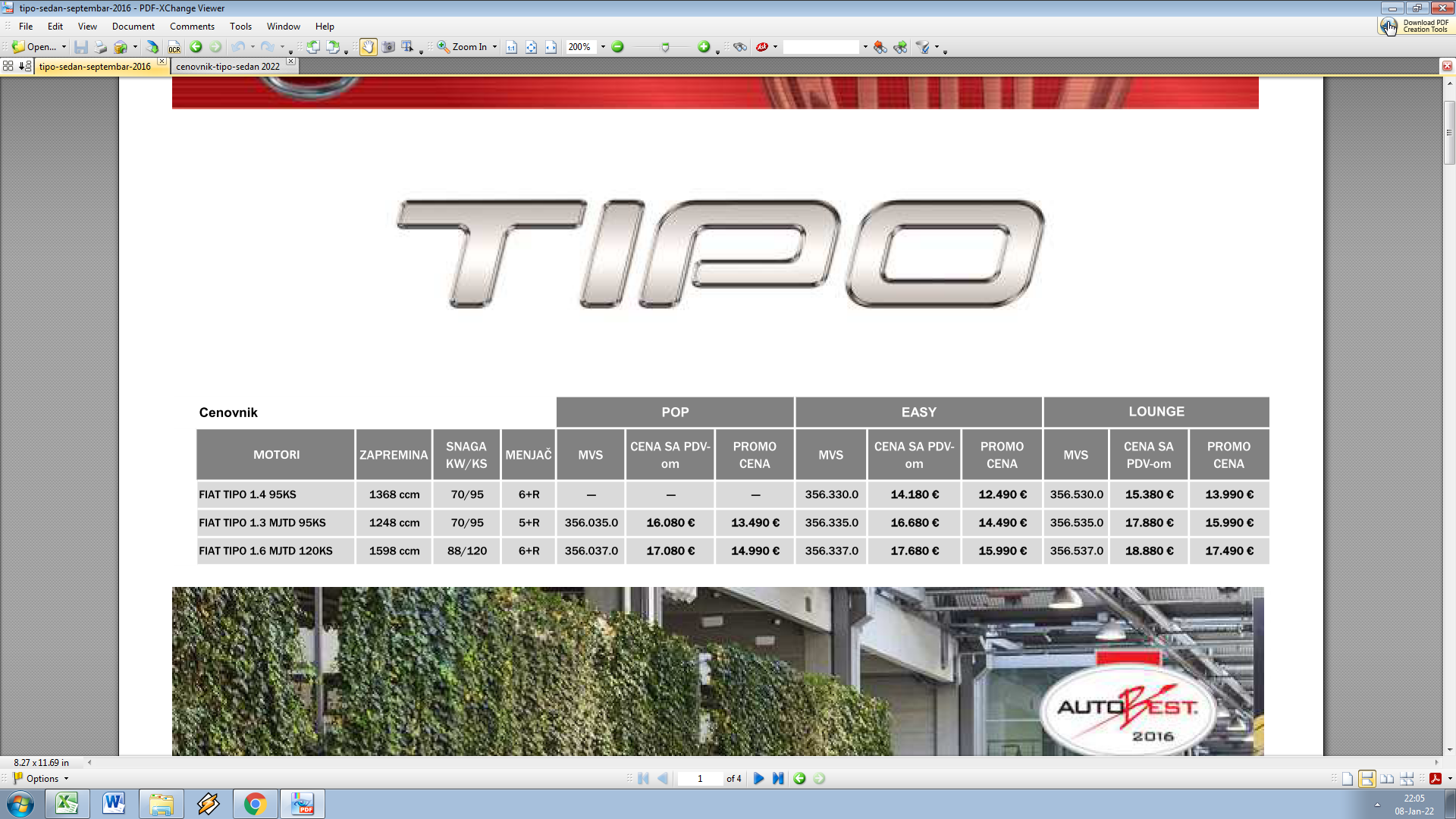Find previous search result
Viewport: 1456px width, 819px height.
pos(880,47)
